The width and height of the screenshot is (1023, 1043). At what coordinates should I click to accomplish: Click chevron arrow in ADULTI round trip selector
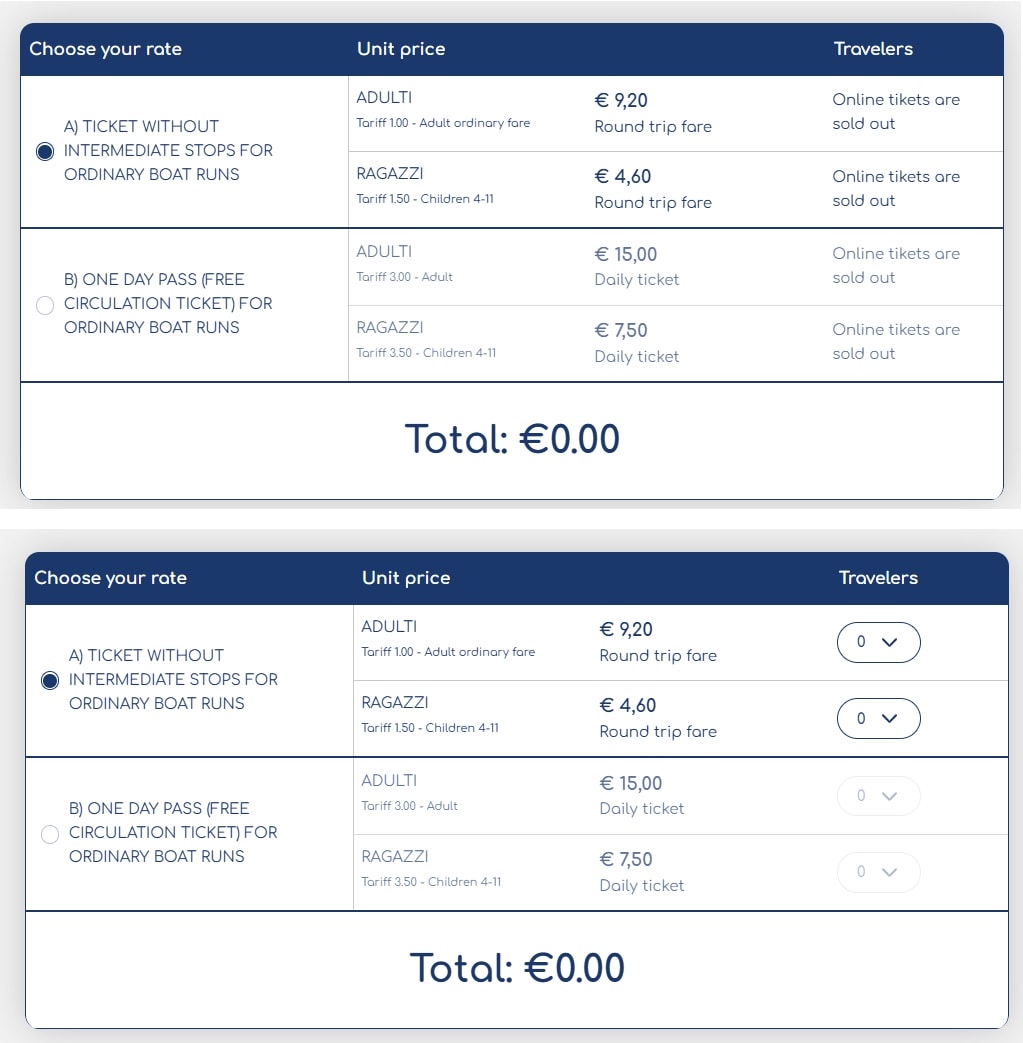[889, 642]
